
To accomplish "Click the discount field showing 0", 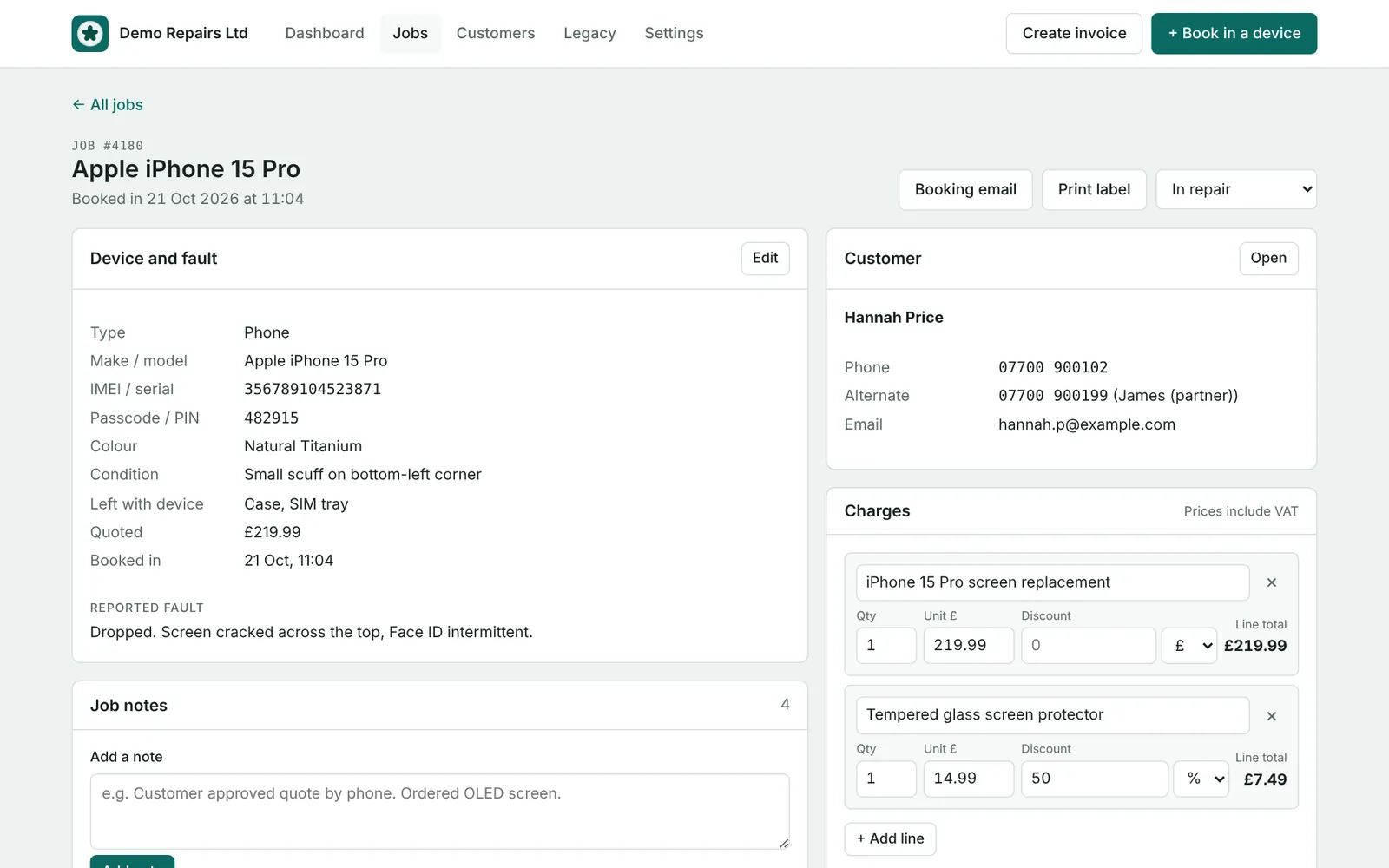I will click(x=1088, y=646).
